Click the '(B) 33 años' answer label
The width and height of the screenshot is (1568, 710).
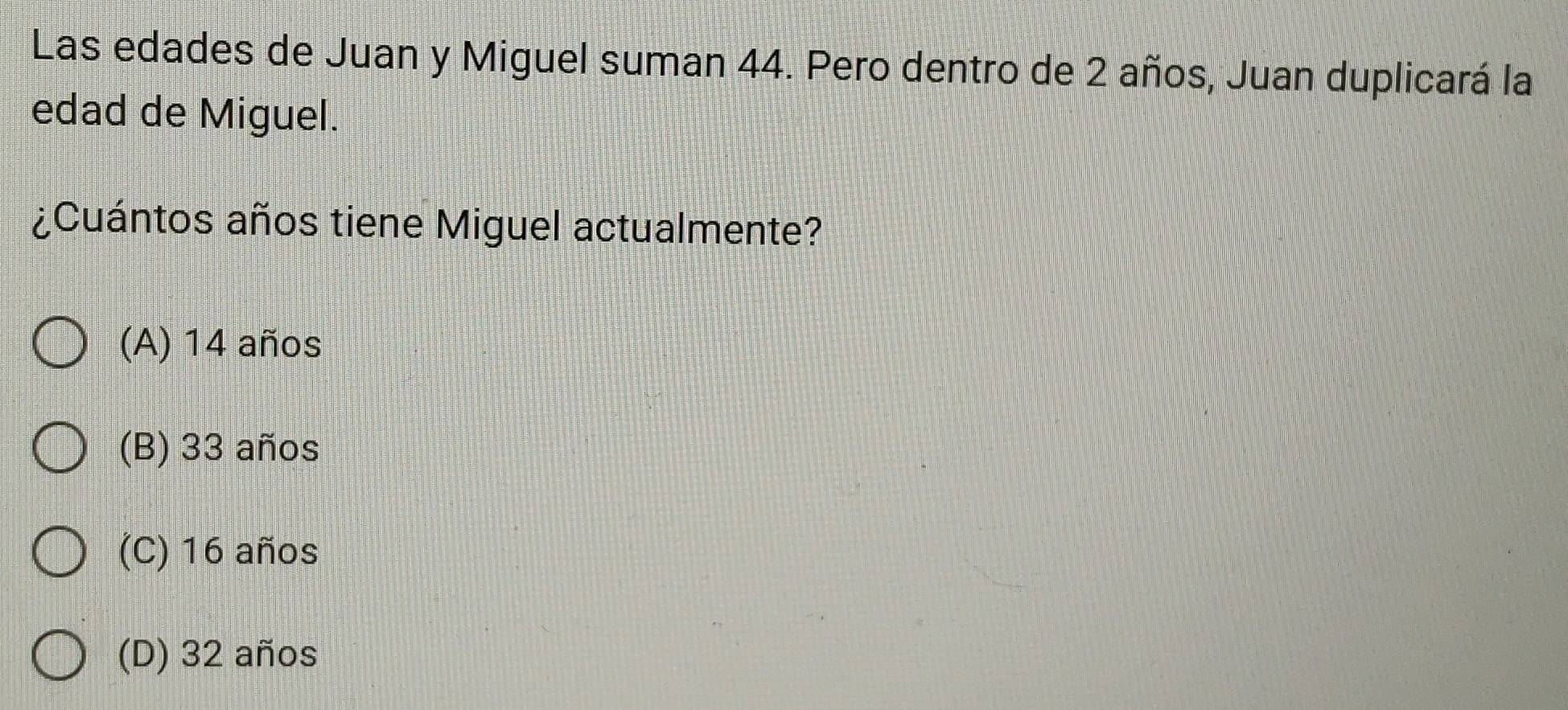click(219, 449)
